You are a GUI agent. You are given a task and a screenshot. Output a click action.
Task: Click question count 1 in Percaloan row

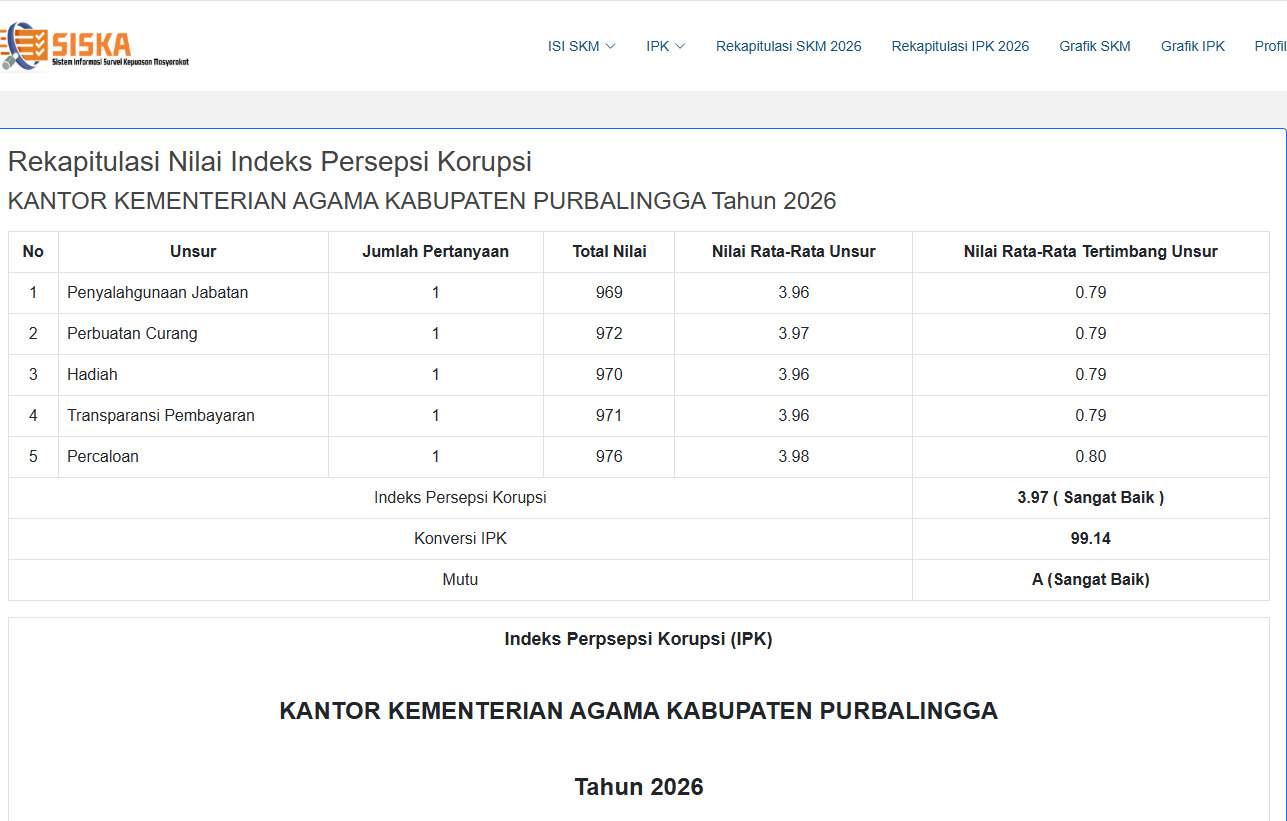tap(436, 457)
